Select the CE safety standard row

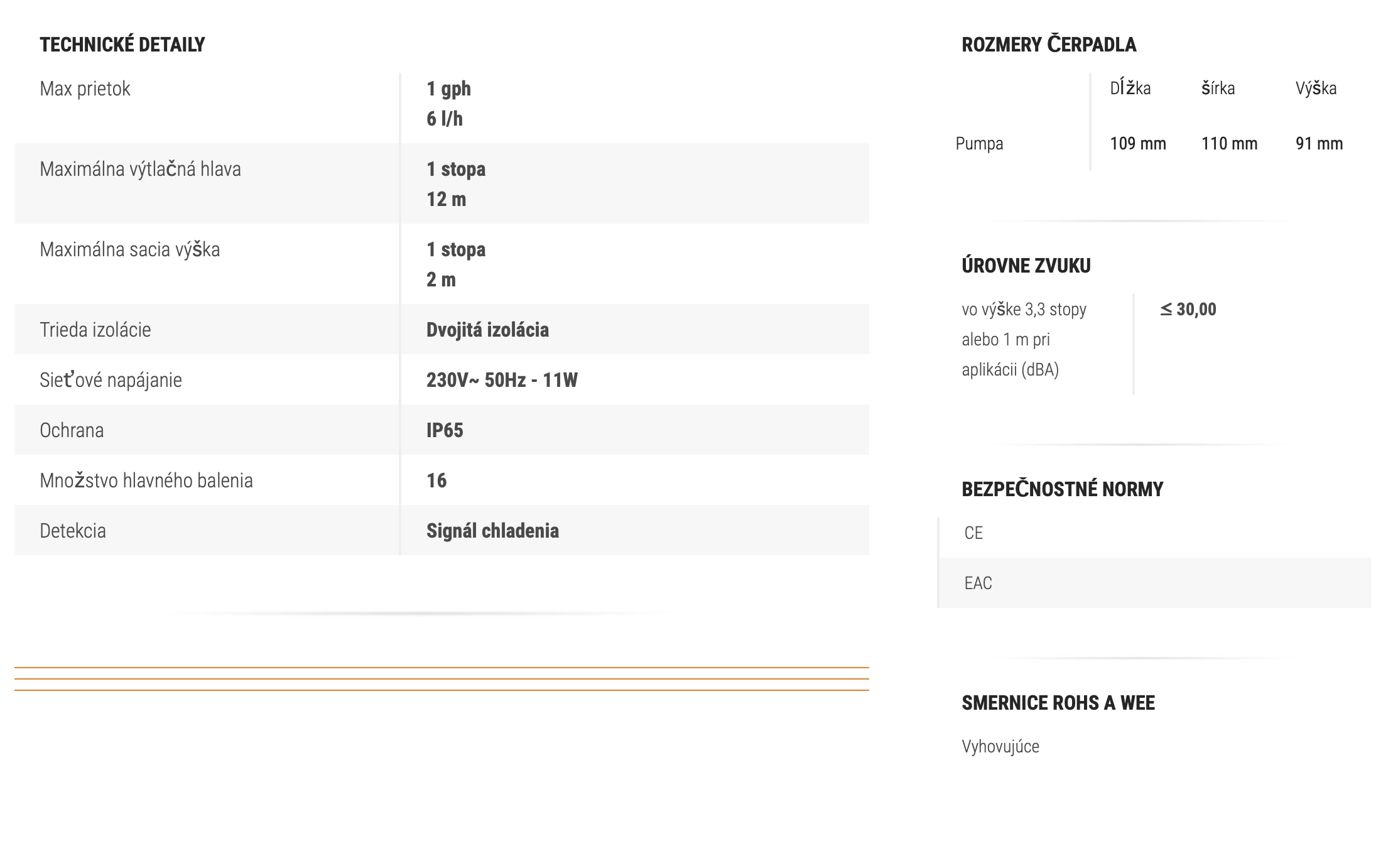pos(973,533)
